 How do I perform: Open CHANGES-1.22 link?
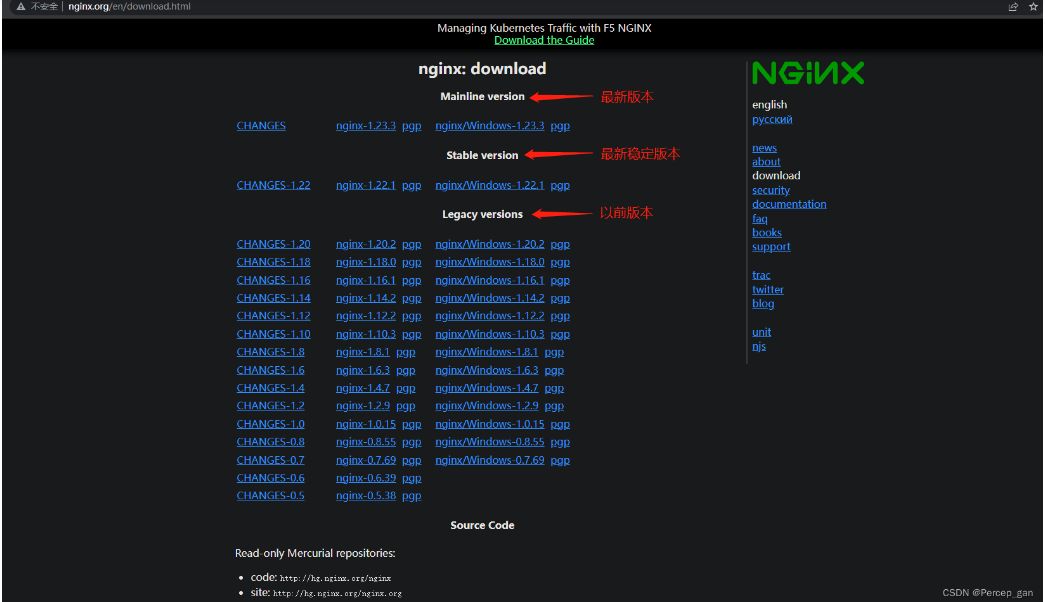click(x=273, y=185)
